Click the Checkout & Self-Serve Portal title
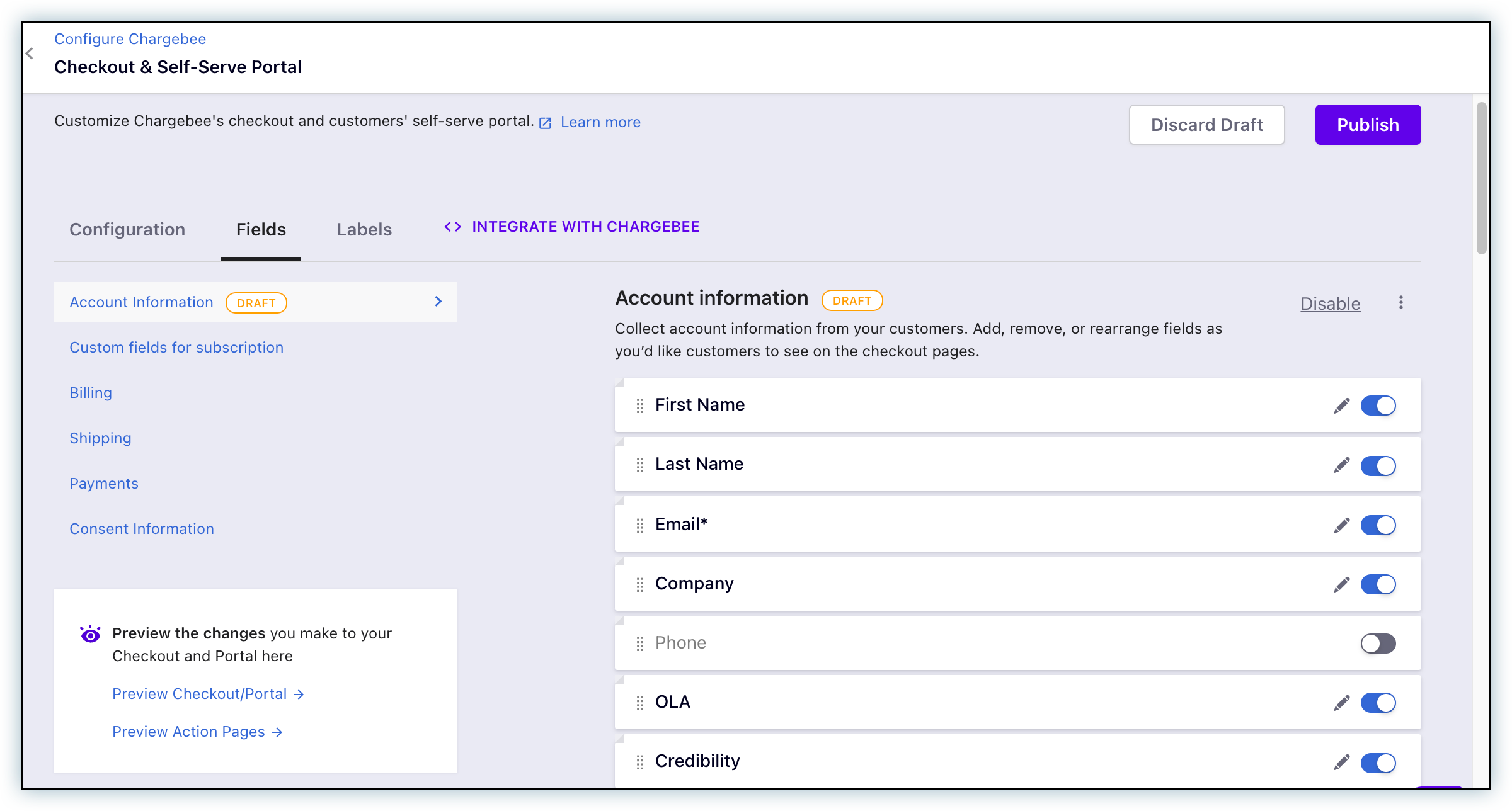This screenshot has height=811, width=1512. point(178,67)
